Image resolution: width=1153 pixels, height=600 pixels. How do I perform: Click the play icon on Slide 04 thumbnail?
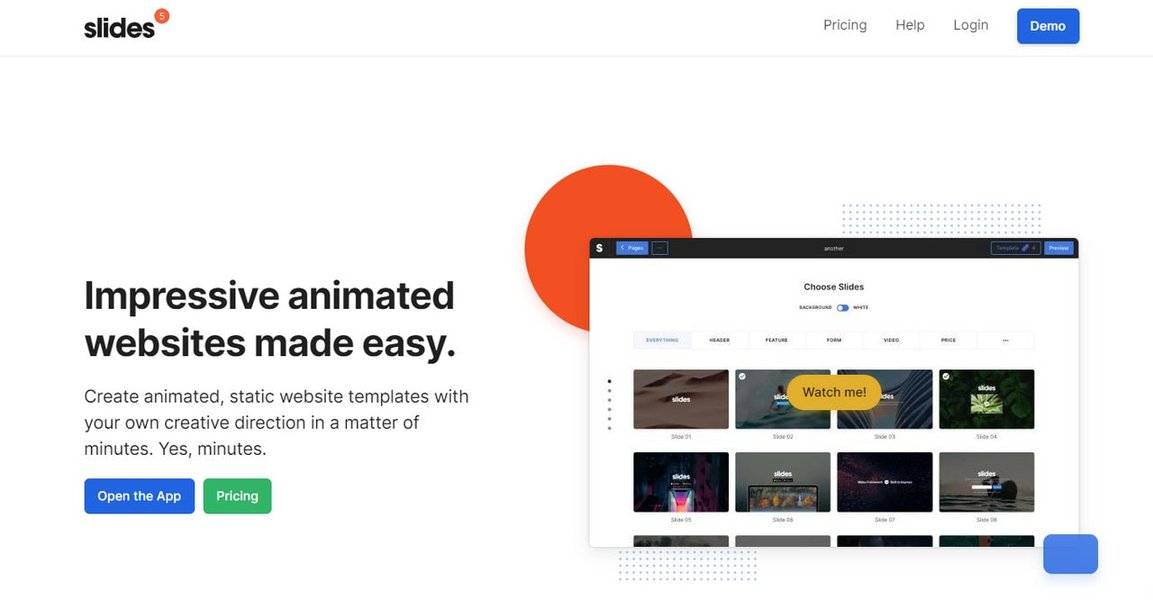coord(986,404)
